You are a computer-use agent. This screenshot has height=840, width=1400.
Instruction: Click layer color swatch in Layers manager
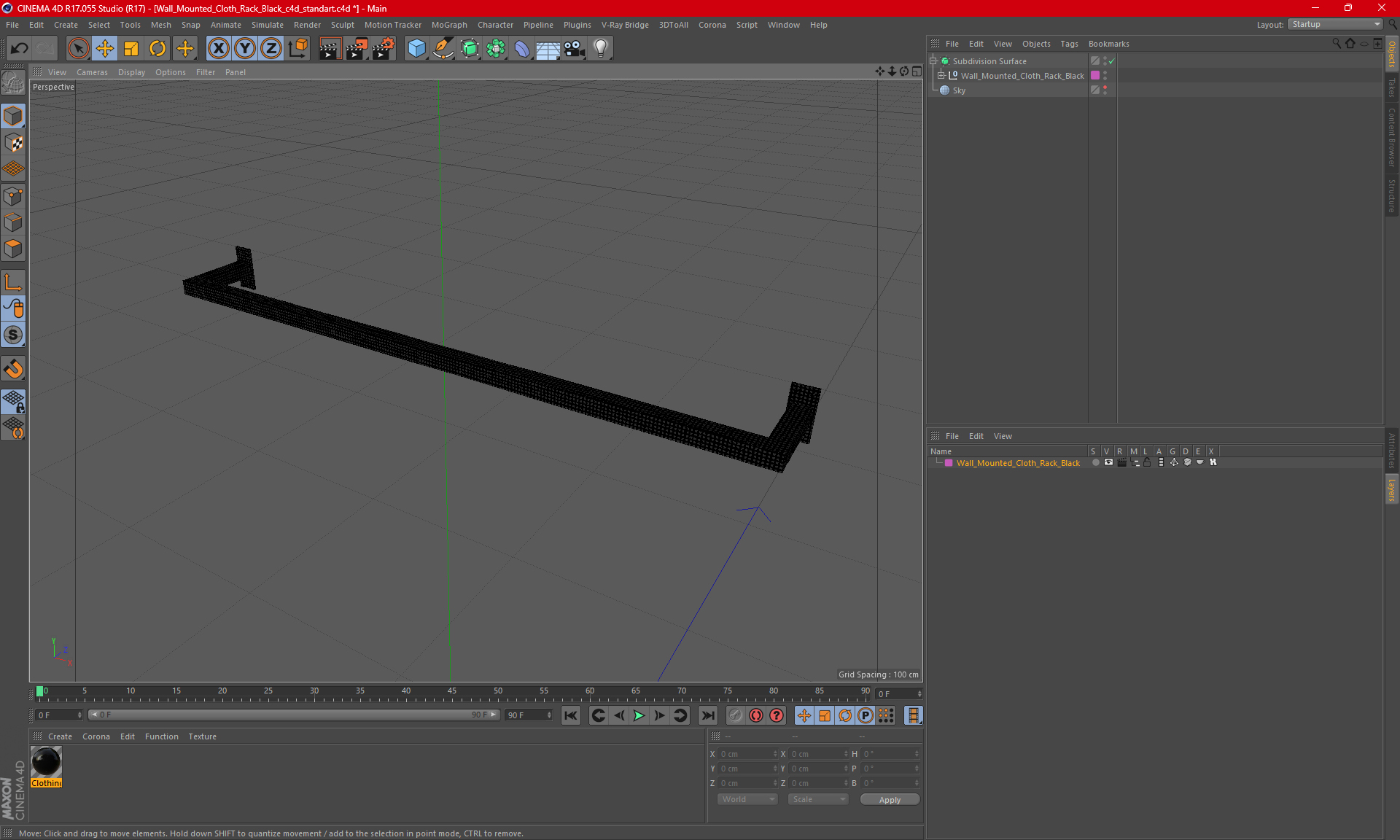tap(949, 463)
